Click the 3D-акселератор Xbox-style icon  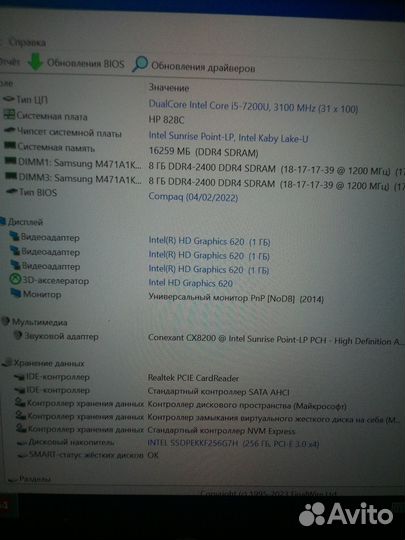point(15,279)
